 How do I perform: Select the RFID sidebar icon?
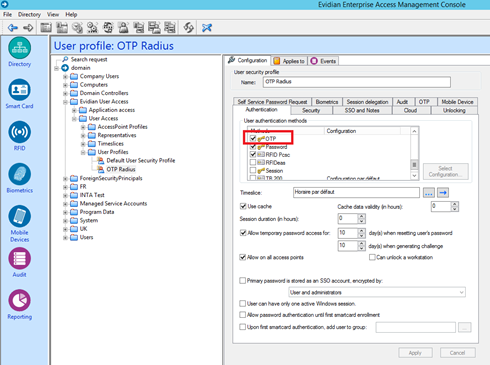pyautogui.click(x=19, y=136)
